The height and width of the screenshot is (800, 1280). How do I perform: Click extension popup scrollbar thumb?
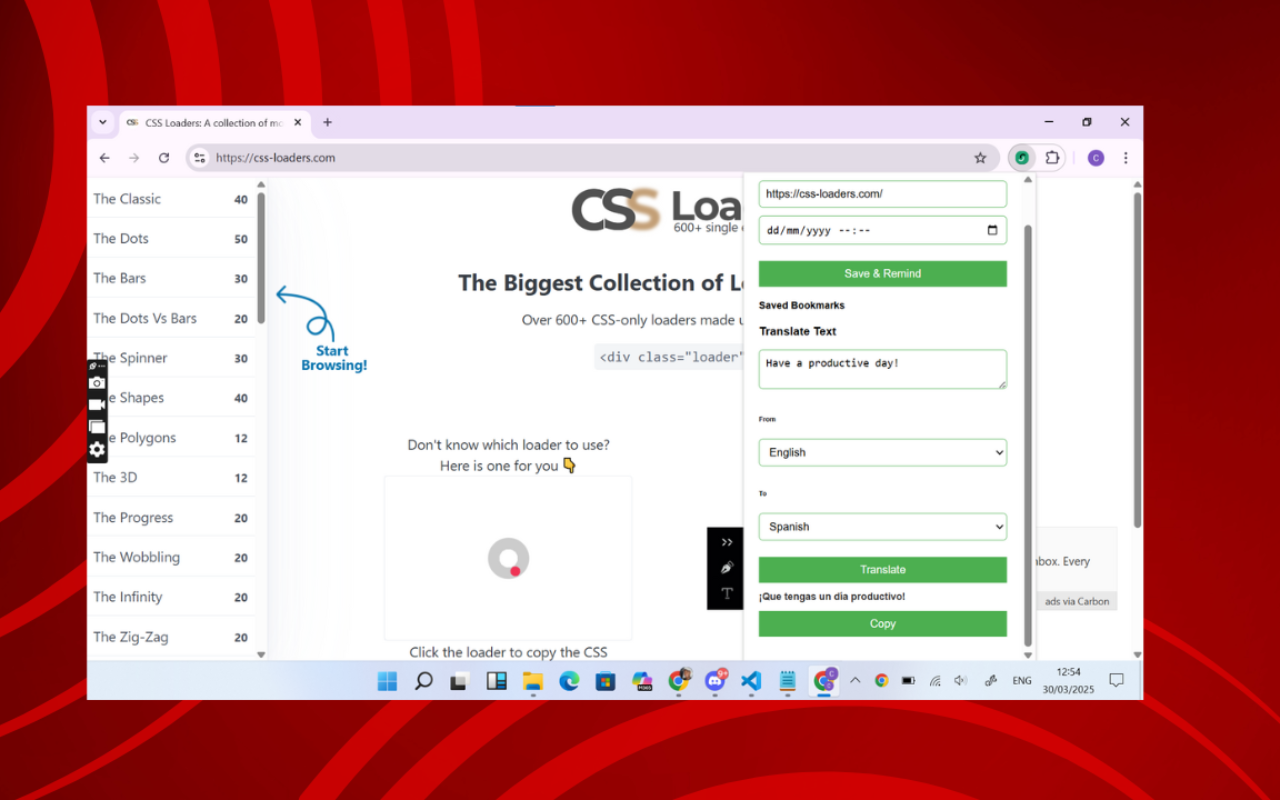tap(1028, 435)
